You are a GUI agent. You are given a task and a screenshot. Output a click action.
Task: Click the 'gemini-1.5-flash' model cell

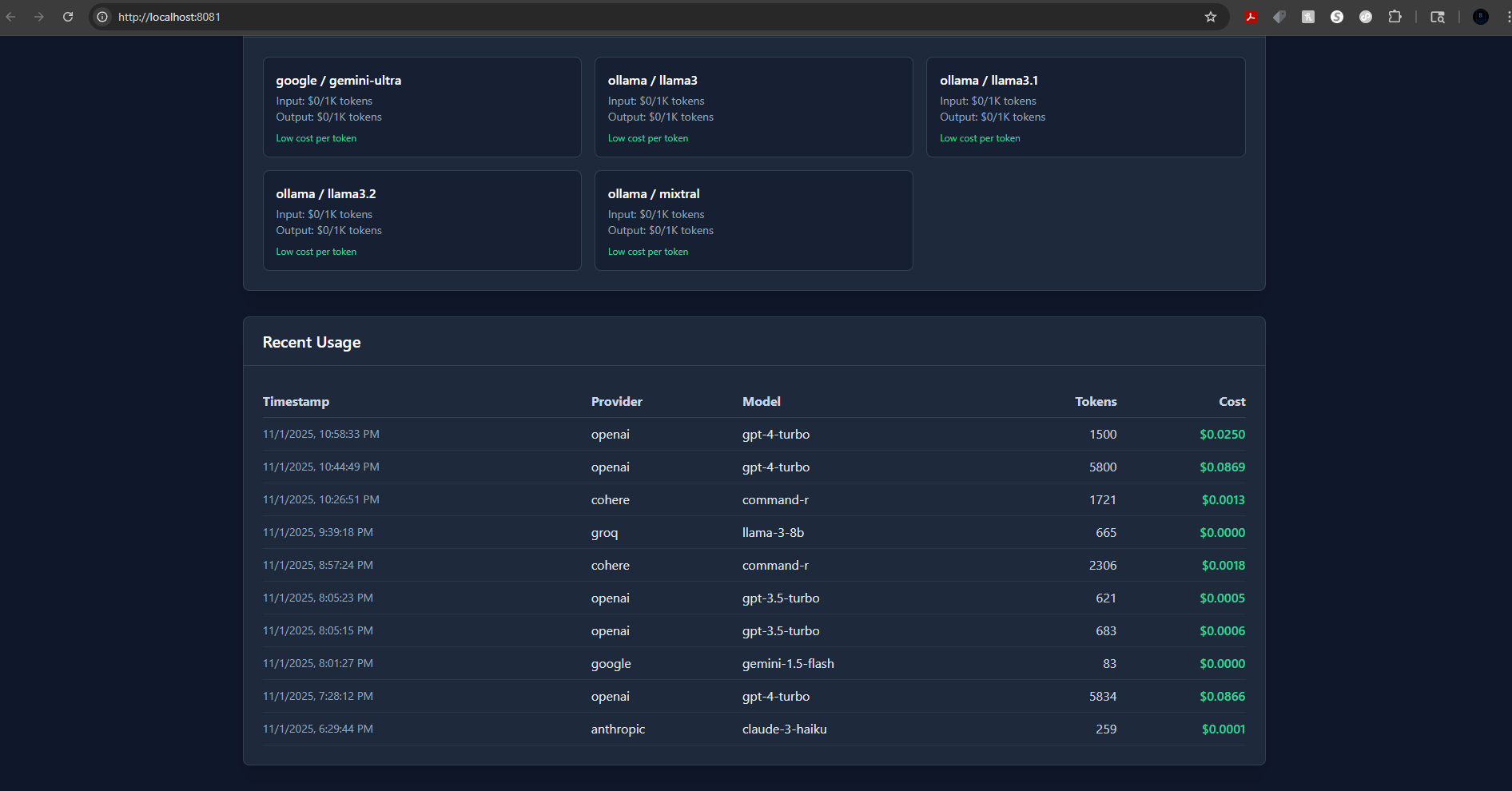point(788,664)
